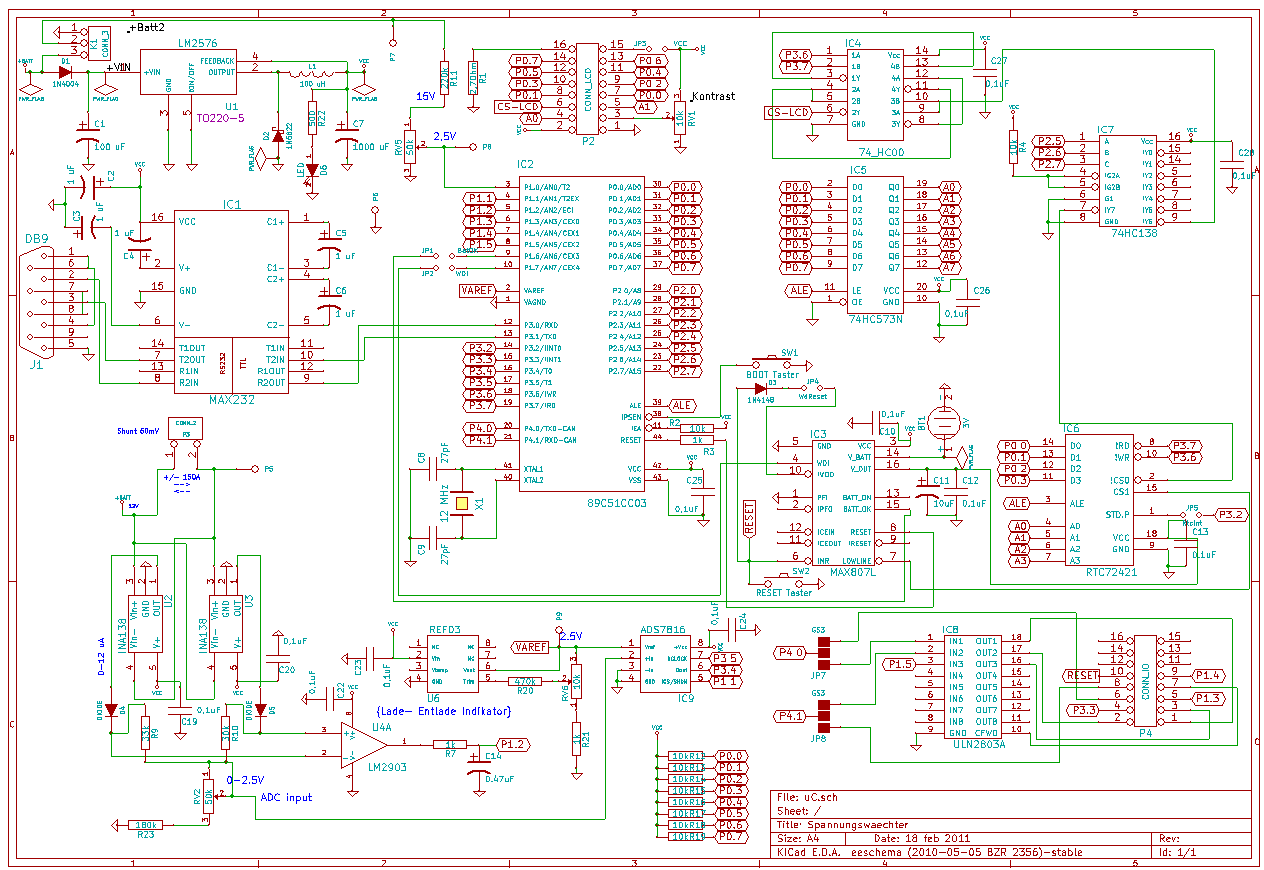Click the 15V voltage annotation
The height and width of the screenshot is (870, 1264).
(425, 96)
